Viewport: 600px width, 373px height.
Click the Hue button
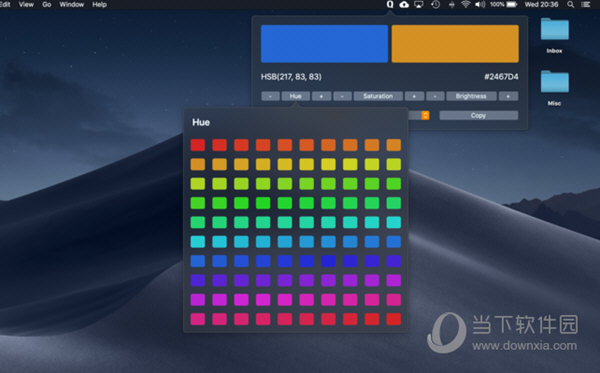(296, 96)
